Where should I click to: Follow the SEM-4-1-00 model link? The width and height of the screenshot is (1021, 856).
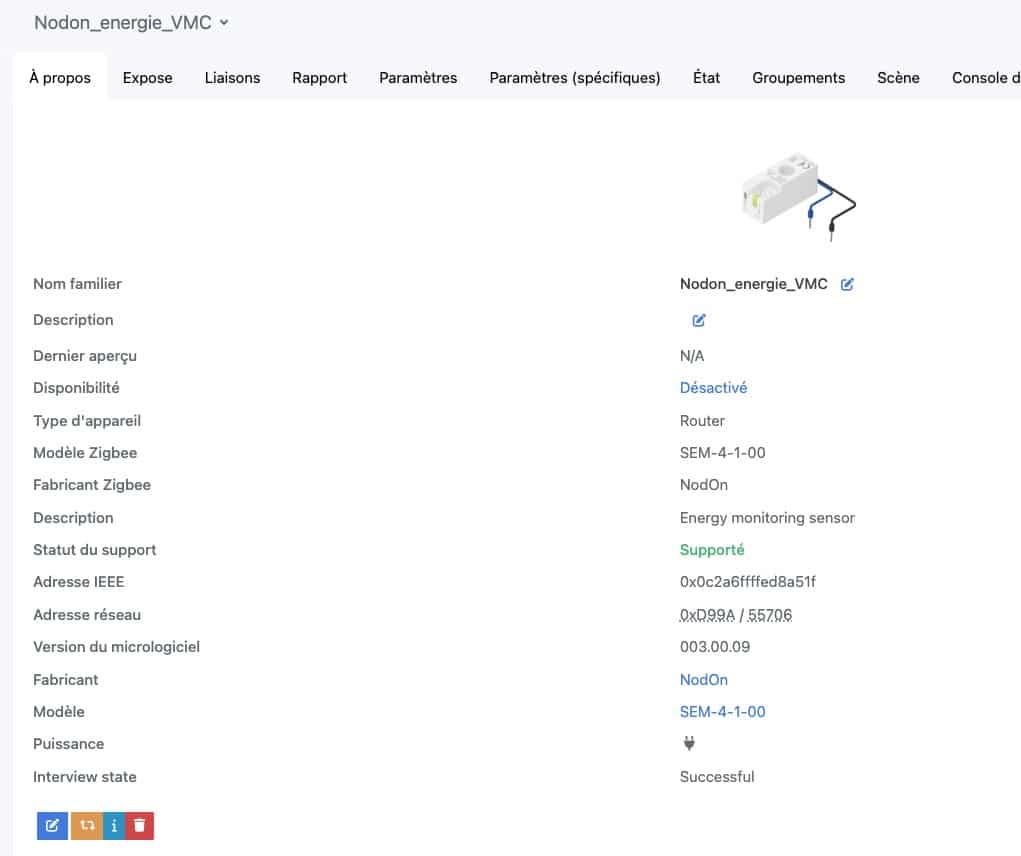pyautogui.click(x=723, y=711)
